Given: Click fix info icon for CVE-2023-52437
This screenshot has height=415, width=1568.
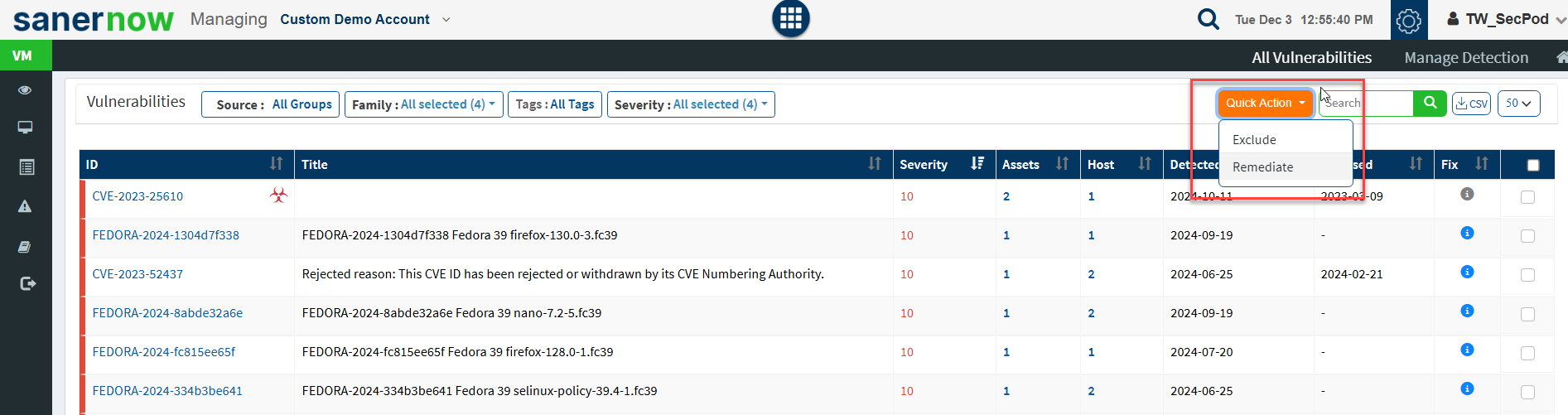Looking at the screenshot, I should [x=1467, y=272].
